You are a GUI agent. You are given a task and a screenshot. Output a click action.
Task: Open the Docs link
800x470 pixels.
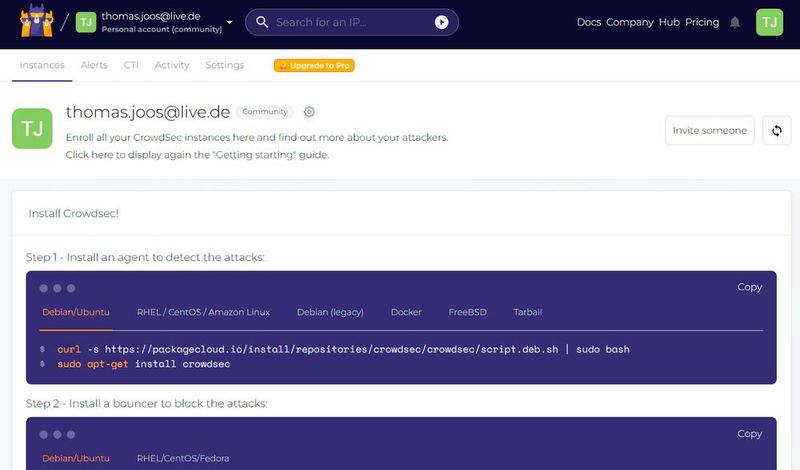tap(589, 22)
